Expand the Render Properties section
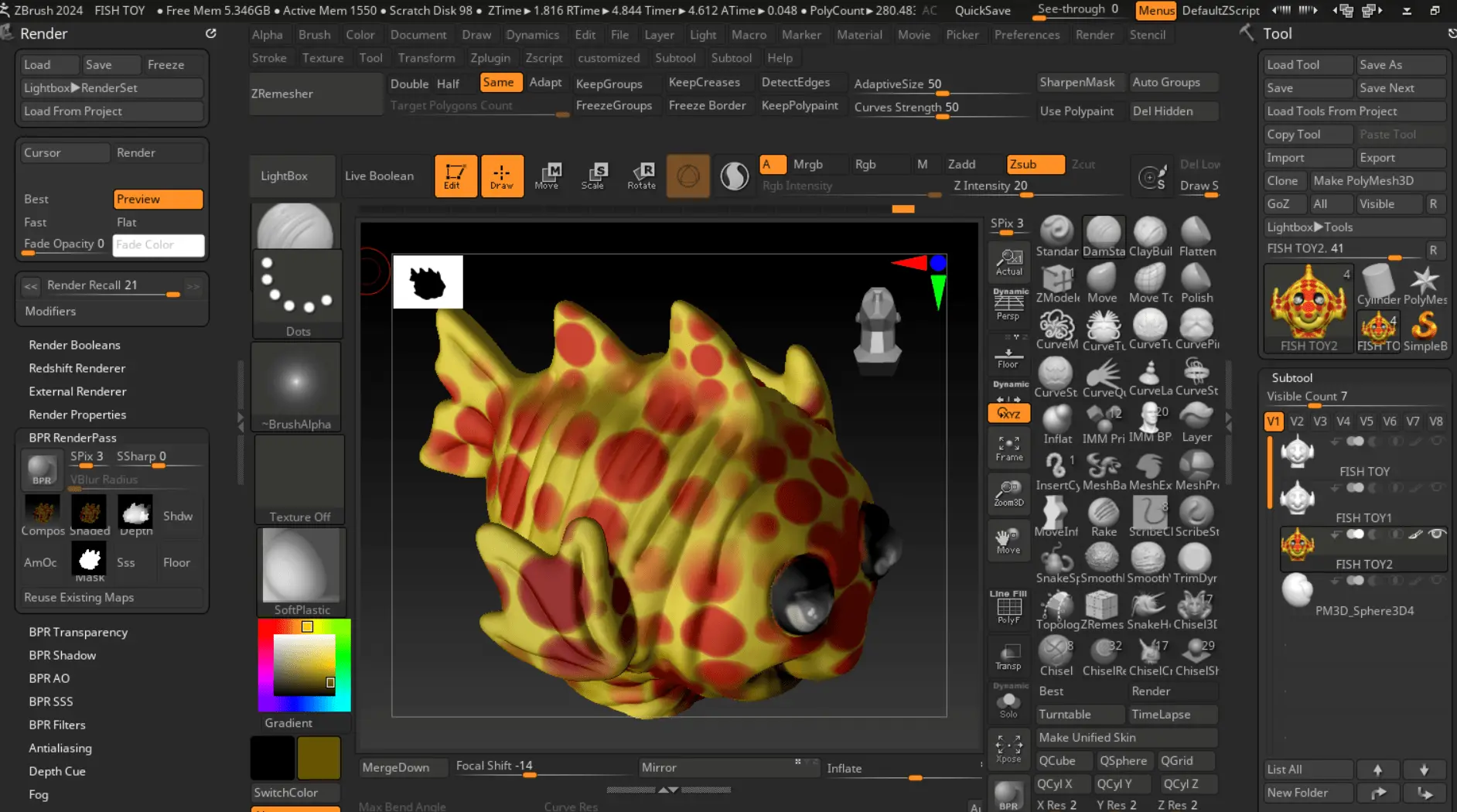 (x=77, y=415)
